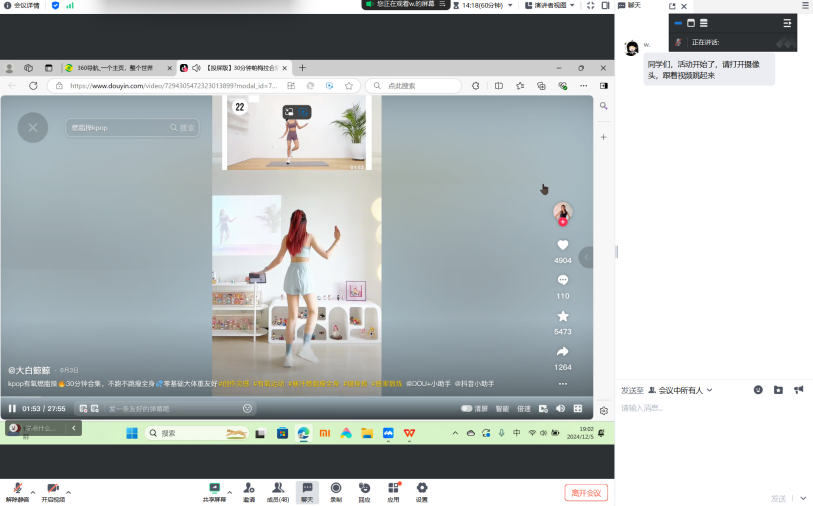
Task: Open the Members icon in meeting toolbar
Action: tap(277, 489)
